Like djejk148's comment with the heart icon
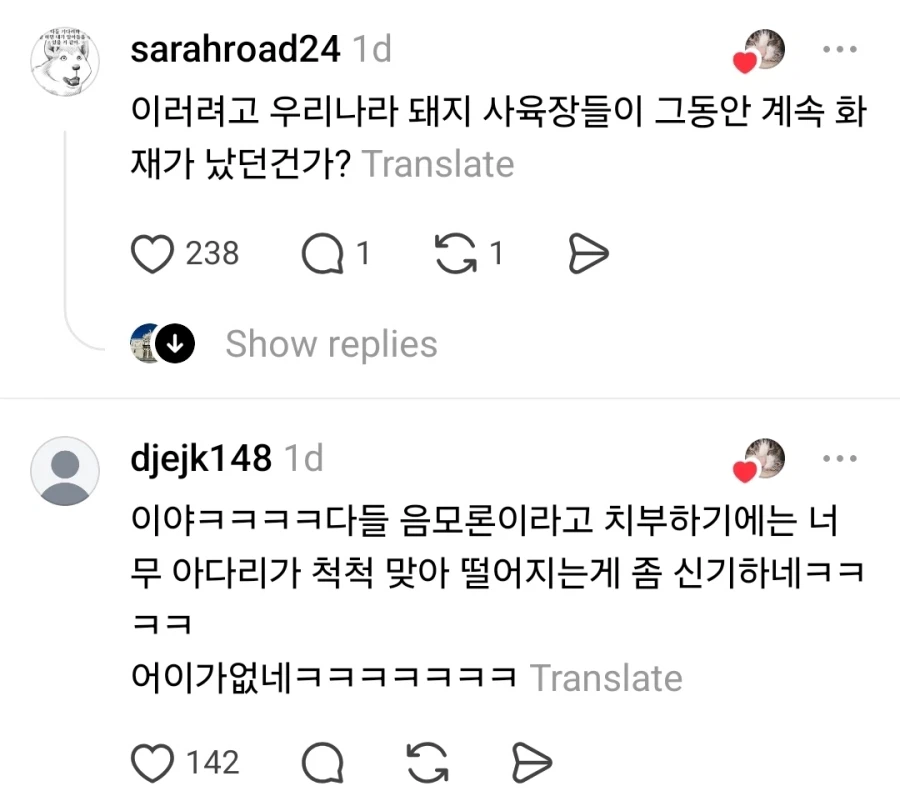 (x=152, y=763)
